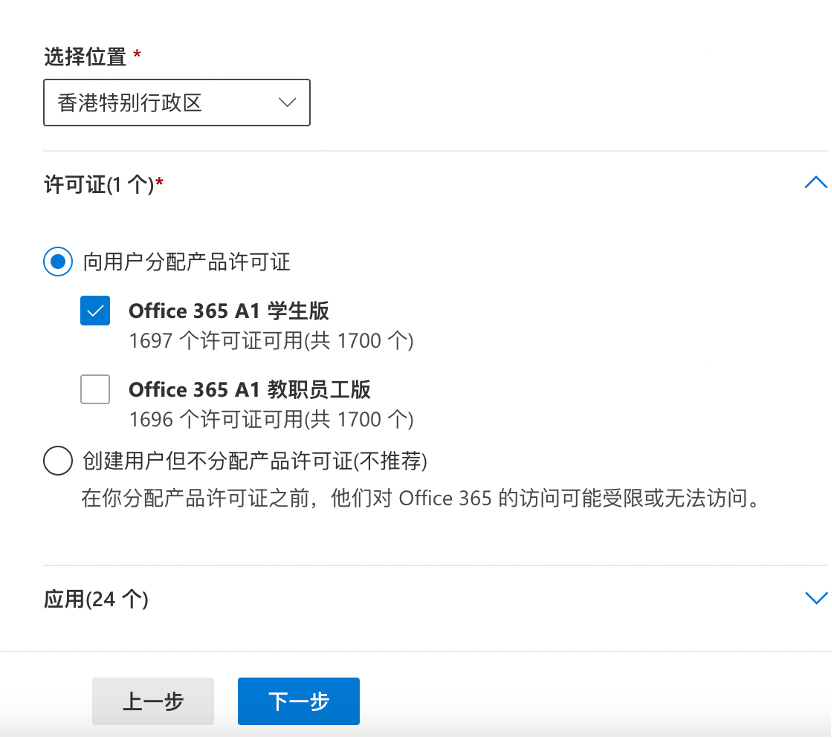Click the 1697 个许可证可用 availability text
The image size is (832, 738).
(x=271, y=341)
